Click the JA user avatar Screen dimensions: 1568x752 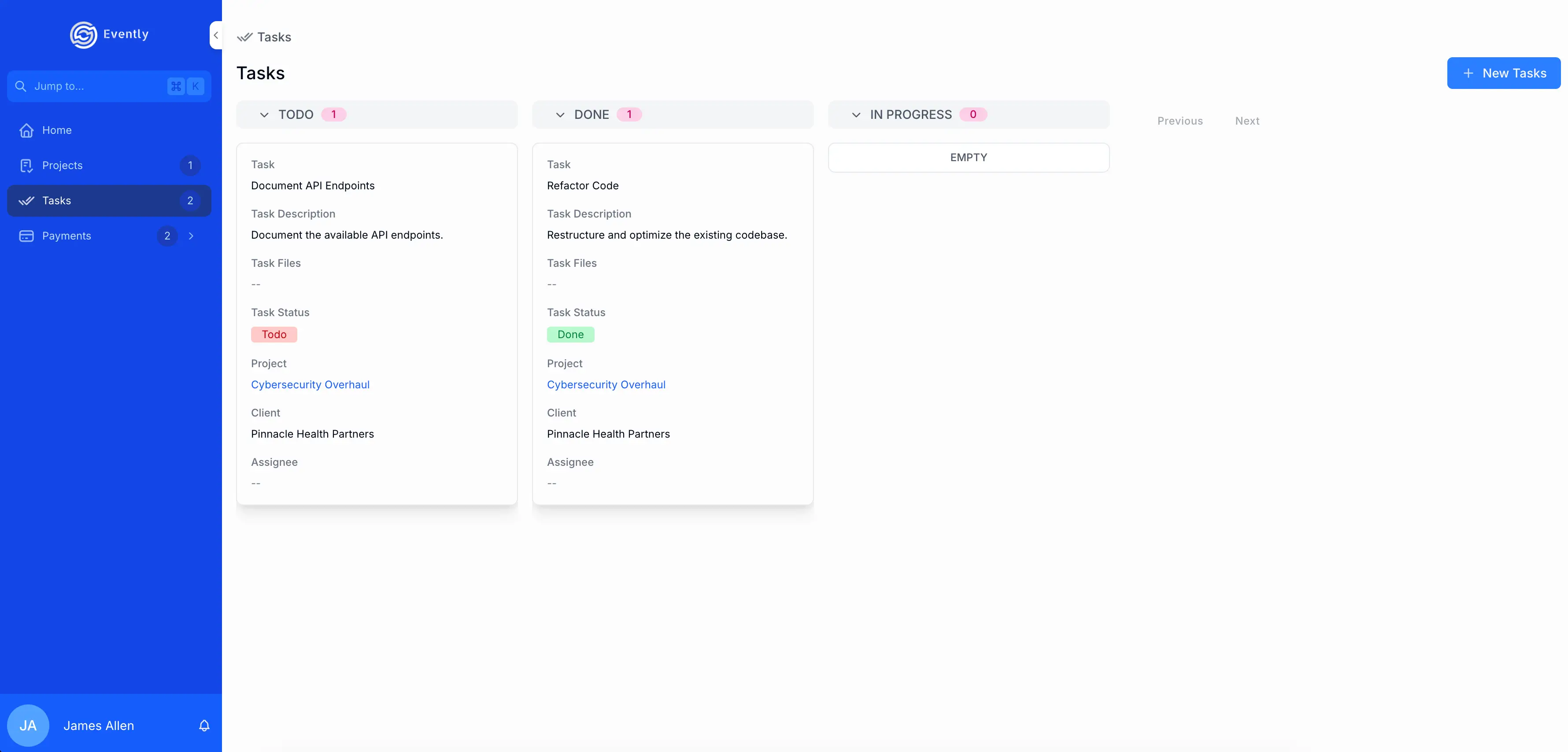(28, 725)
